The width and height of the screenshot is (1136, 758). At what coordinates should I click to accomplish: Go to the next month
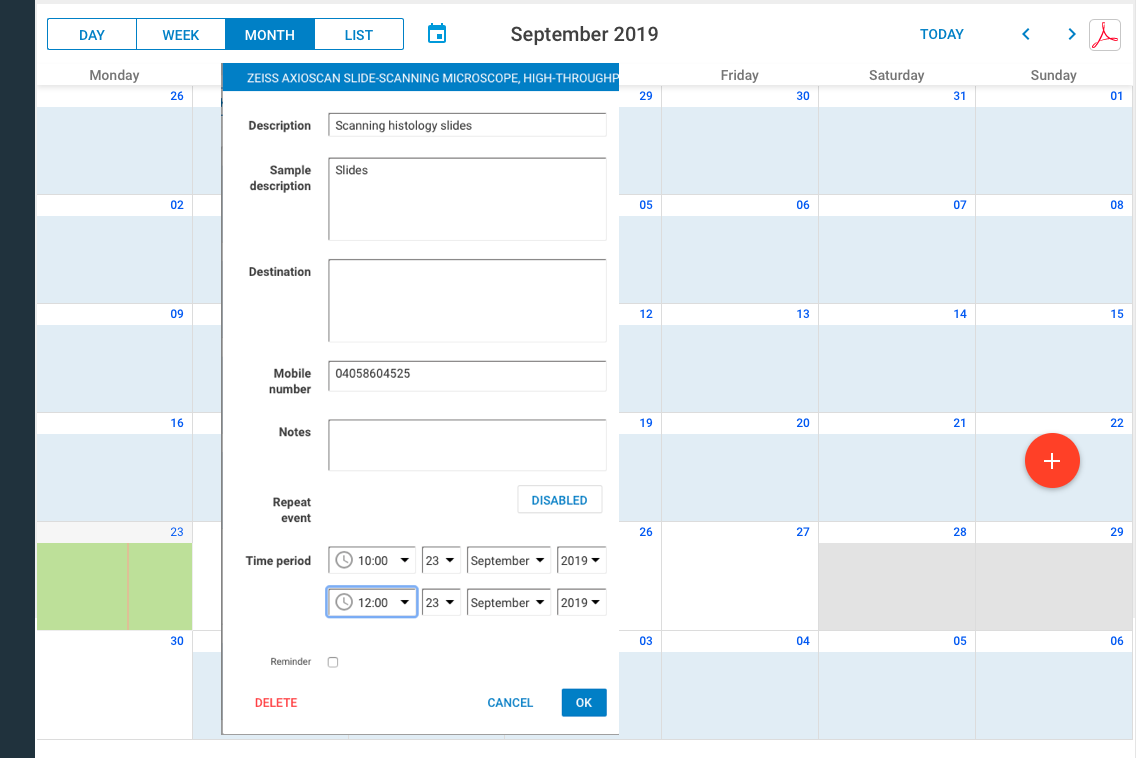tap(1072, 34)
